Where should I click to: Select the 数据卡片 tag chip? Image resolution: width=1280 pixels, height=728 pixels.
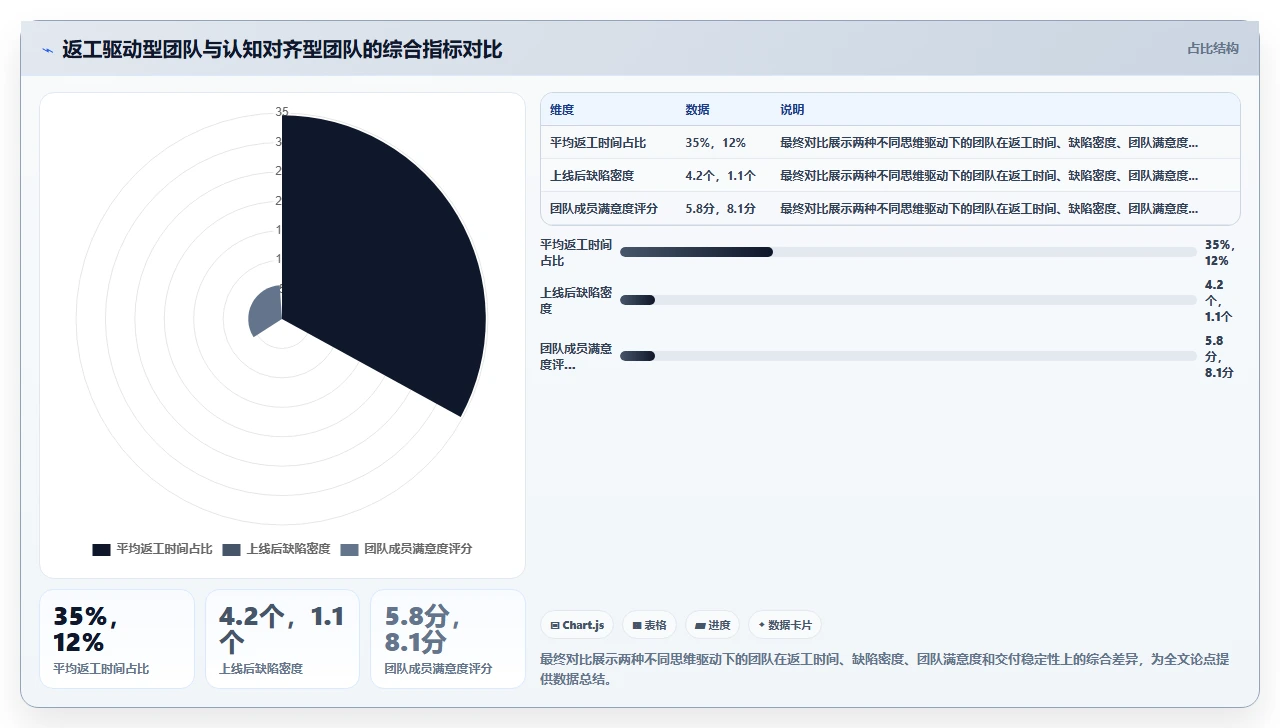pyautogui.click(x=785, y=625)
